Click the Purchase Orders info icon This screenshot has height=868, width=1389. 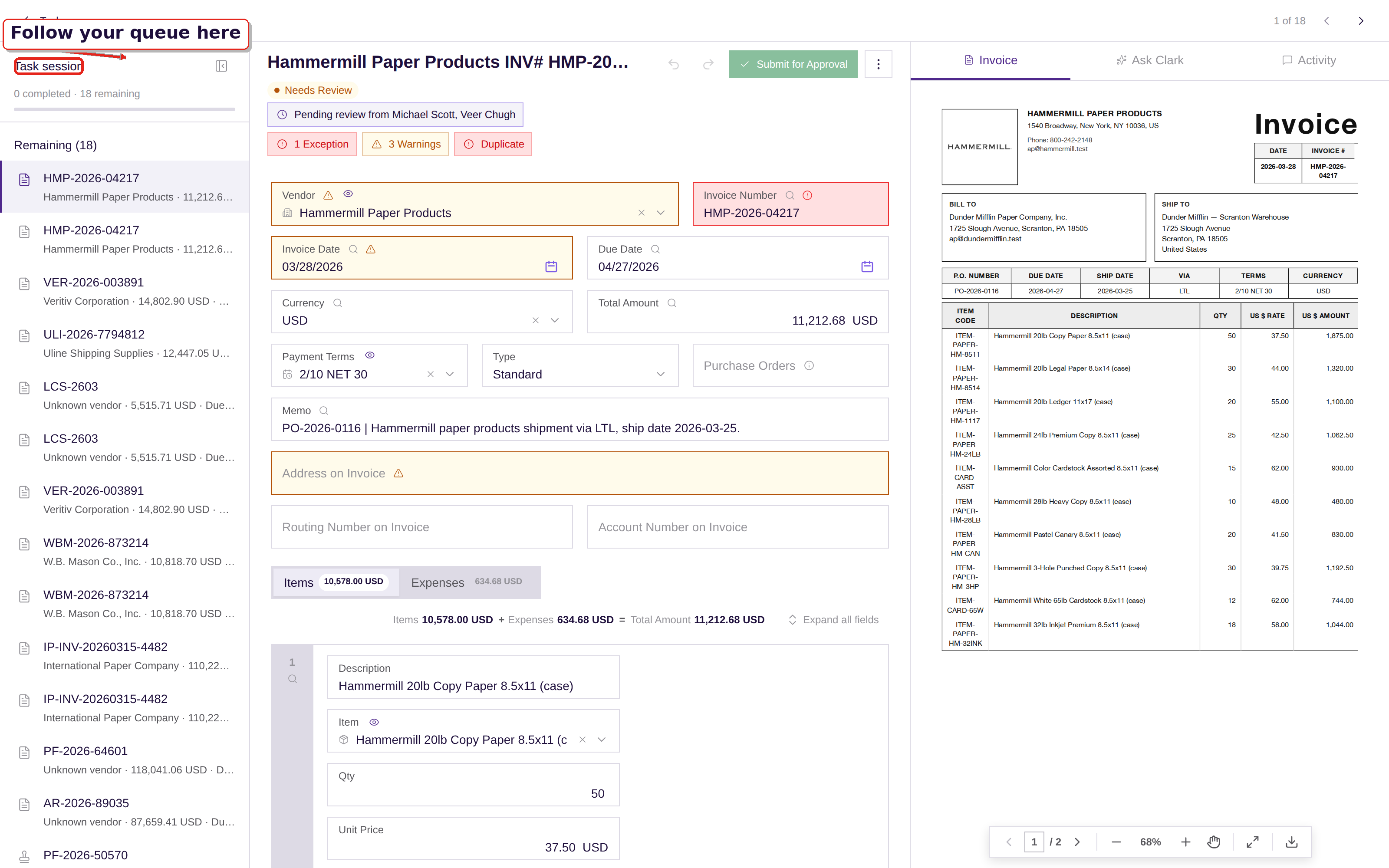coord(809,366)
